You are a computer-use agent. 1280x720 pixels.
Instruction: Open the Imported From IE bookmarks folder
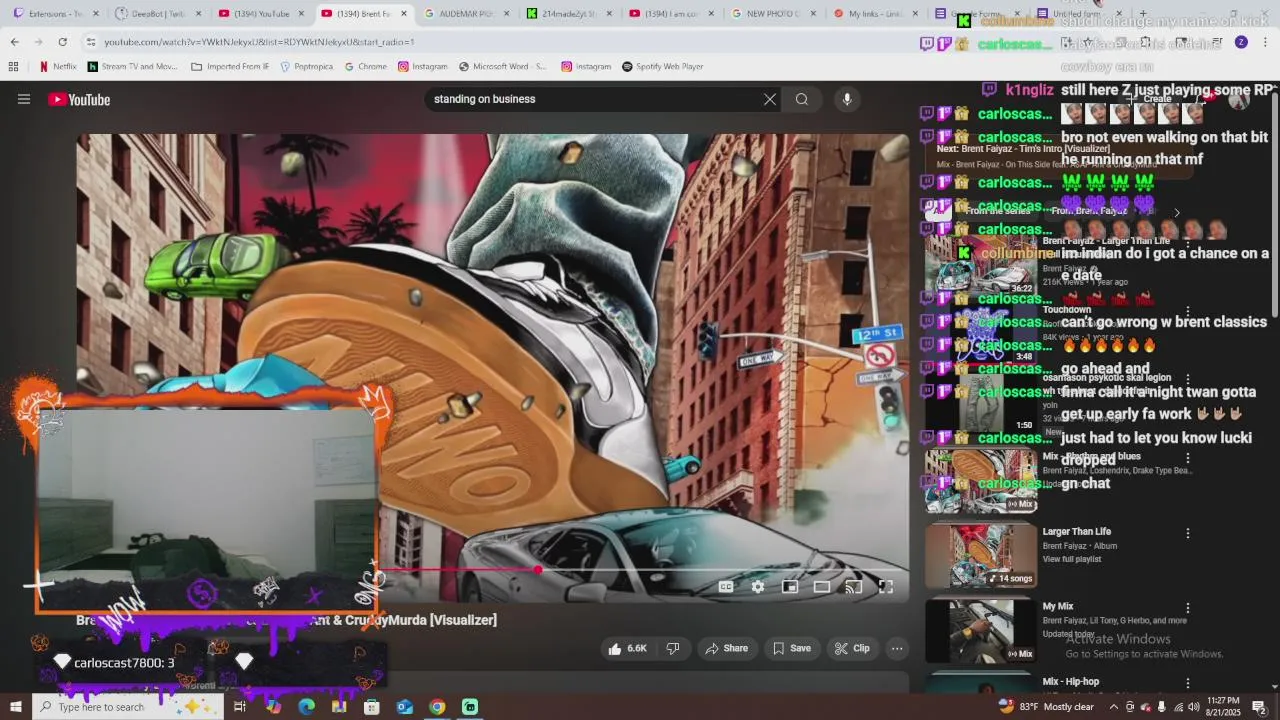click(230, 67)
